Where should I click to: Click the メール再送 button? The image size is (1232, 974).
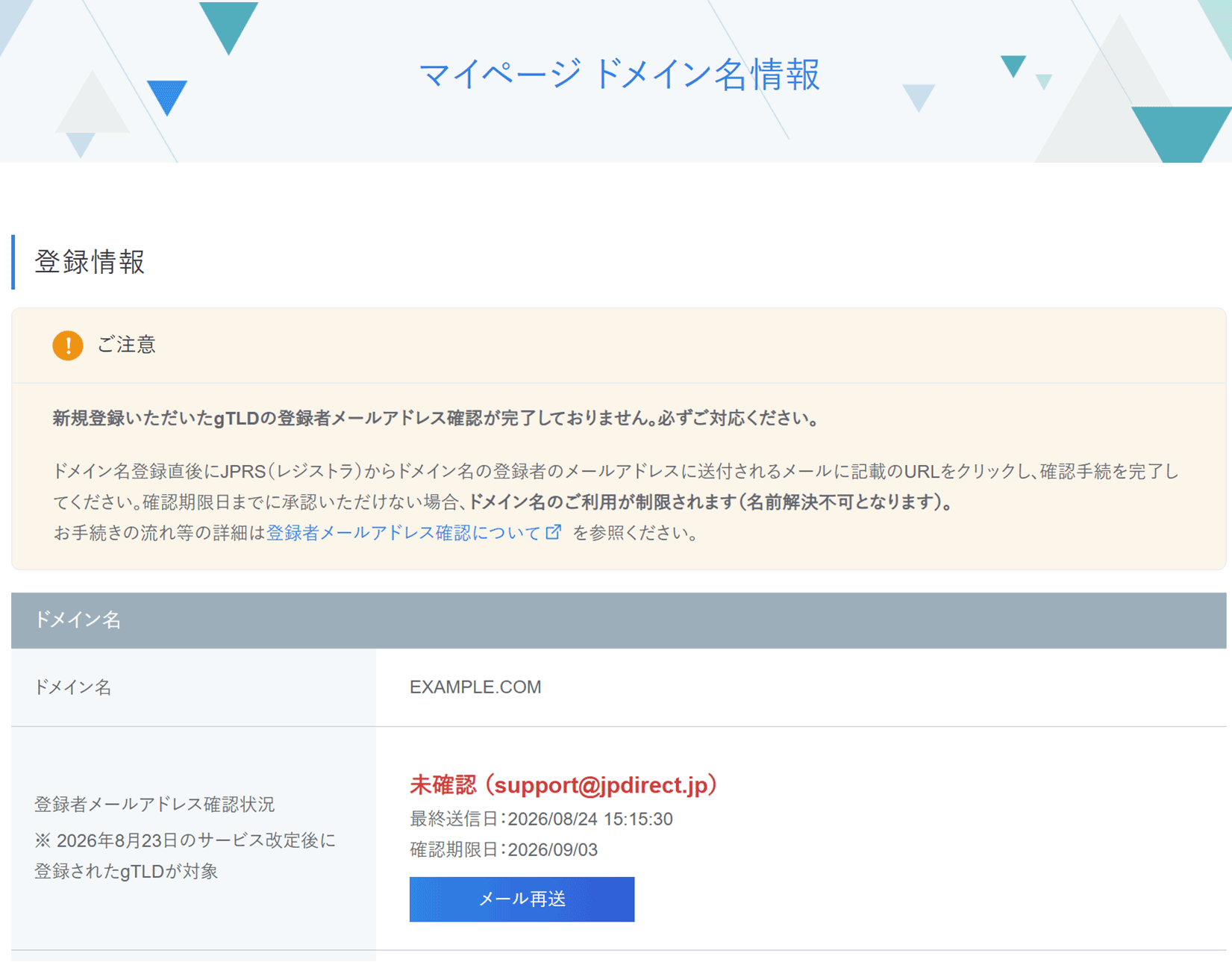pyautogui.click(x=522, y=899)
